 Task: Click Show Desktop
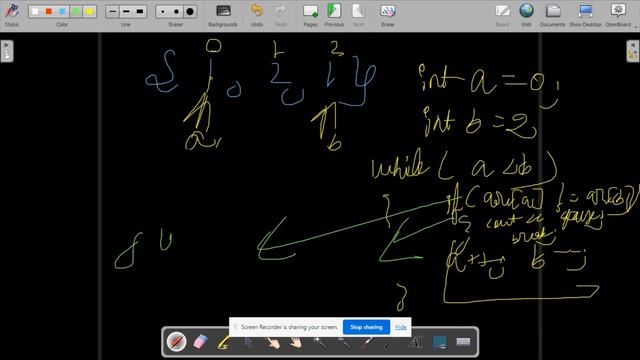tap(585, 15)
